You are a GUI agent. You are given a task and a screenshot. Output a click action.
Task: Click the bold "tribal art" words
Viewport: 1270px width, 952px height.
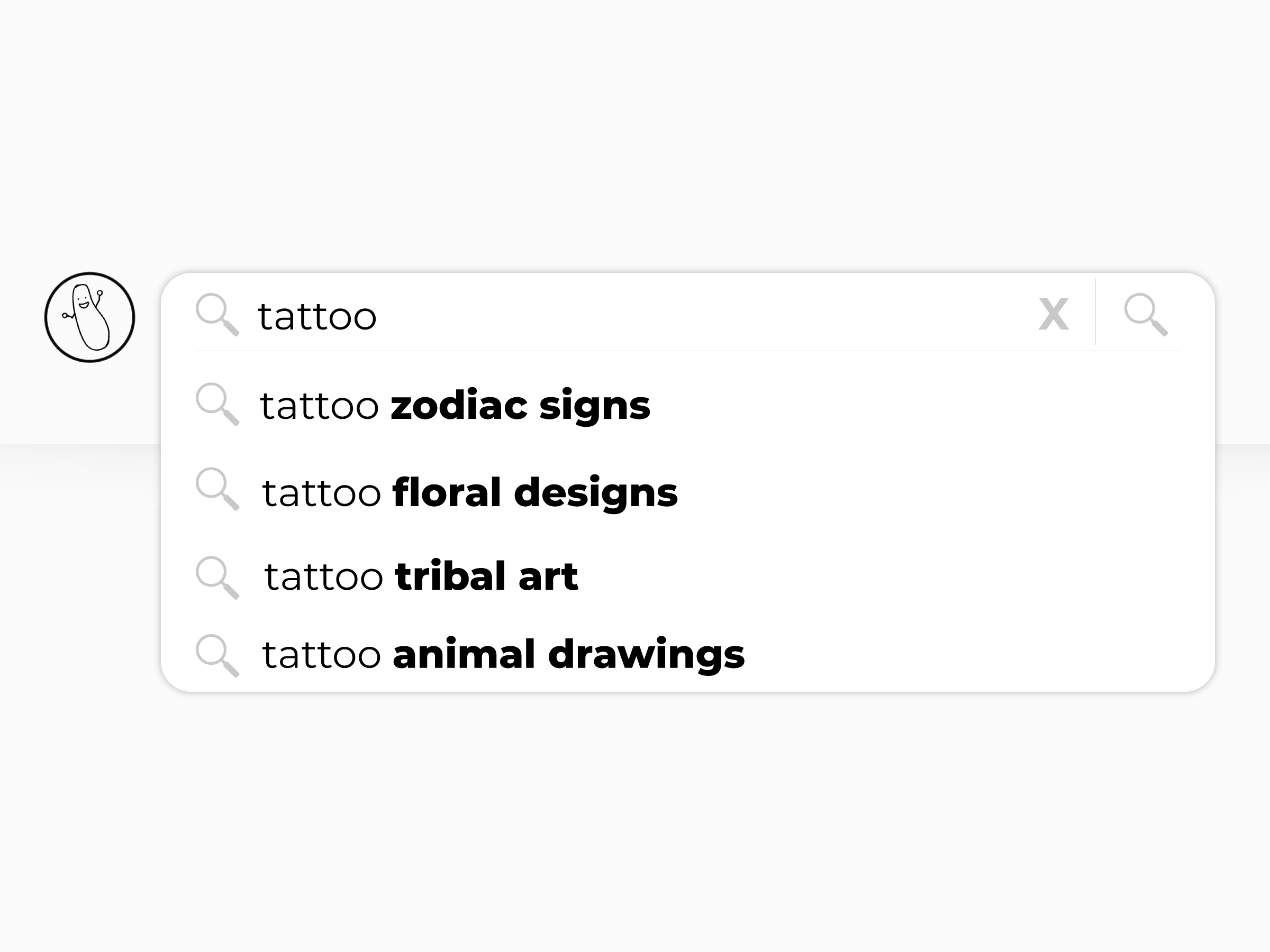486,576
